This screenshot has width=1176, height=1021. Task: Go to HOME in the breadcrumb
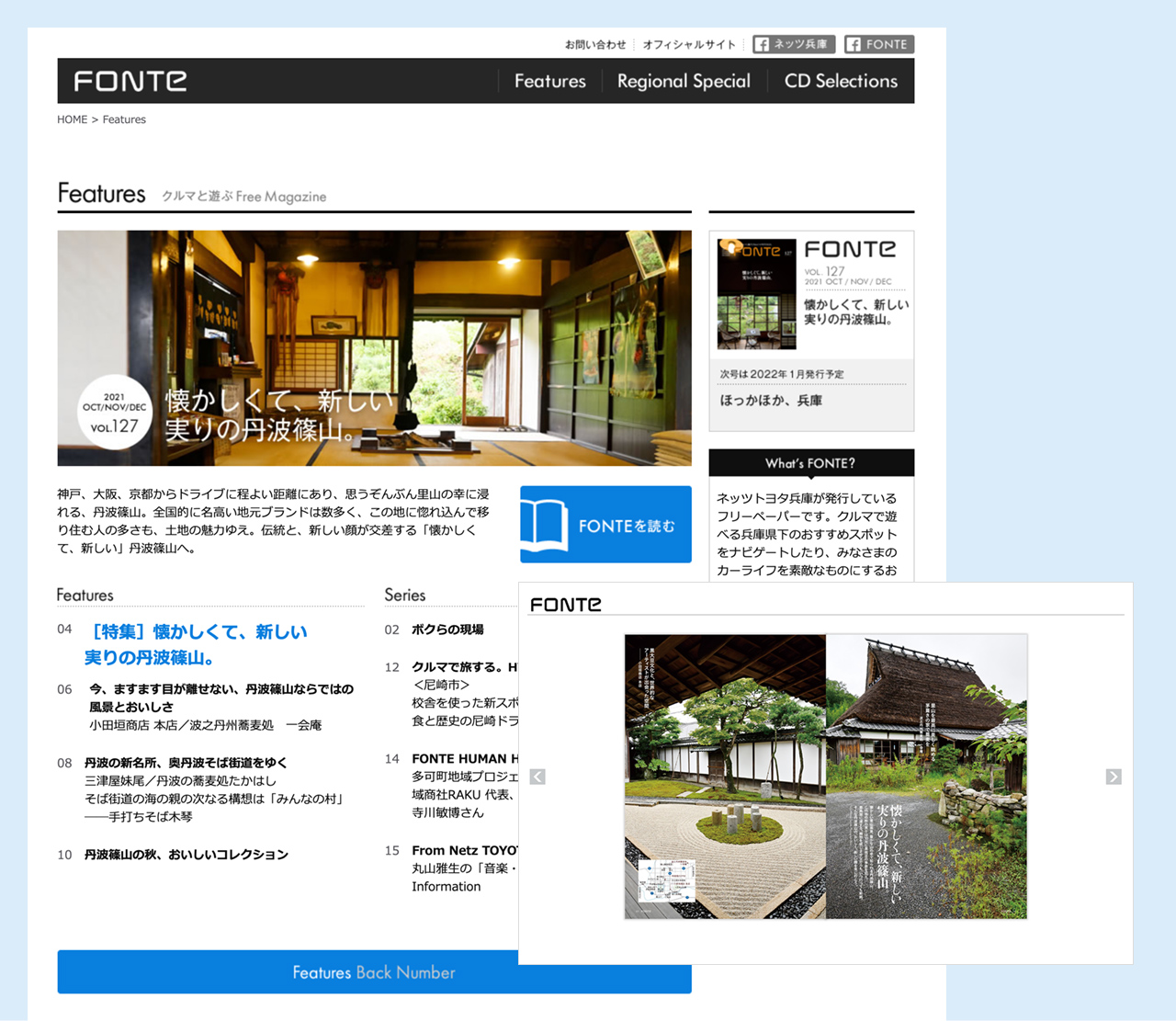(x=73, y=119)
